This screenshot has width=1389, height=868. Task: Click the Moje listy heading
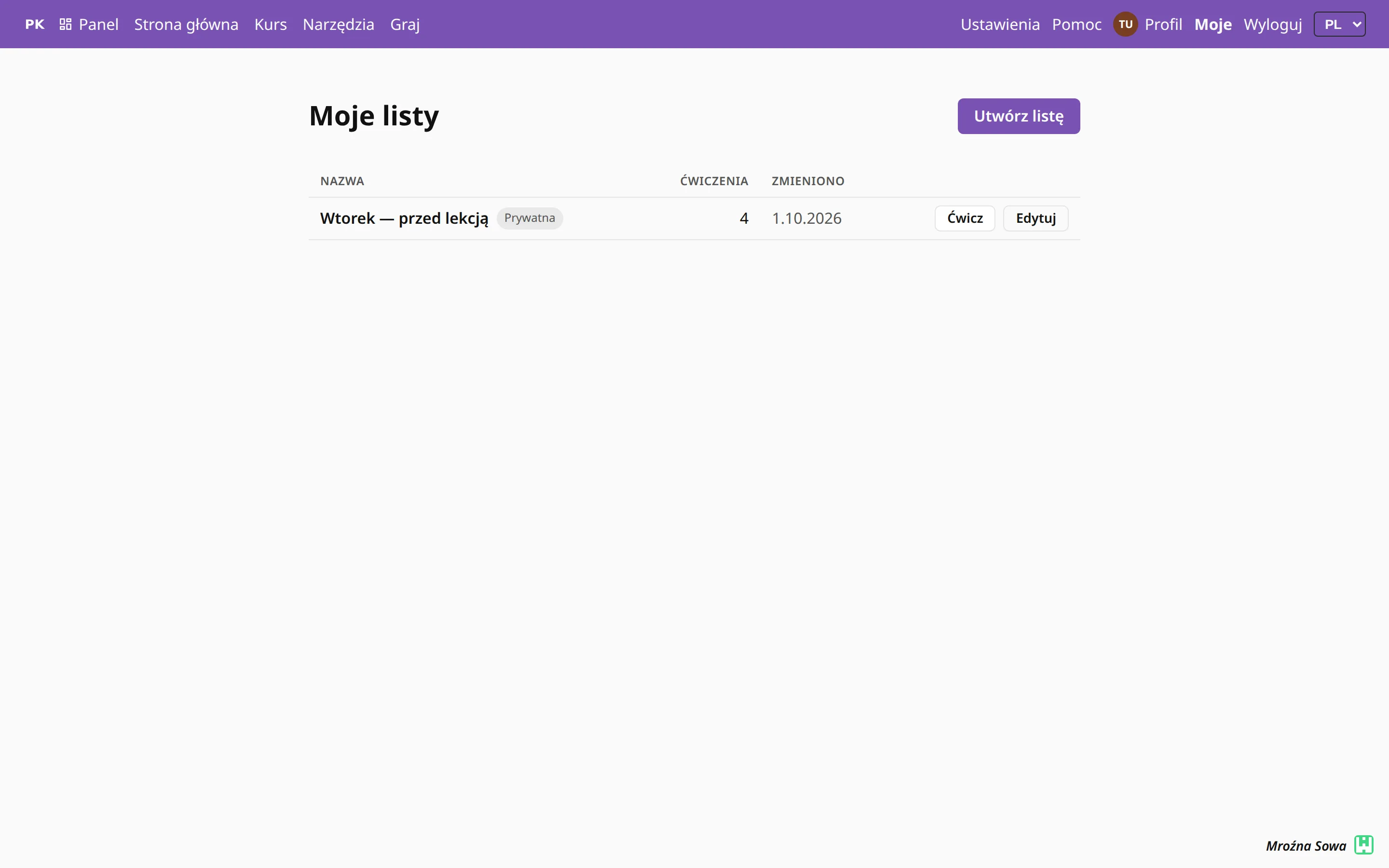(374, 116)
